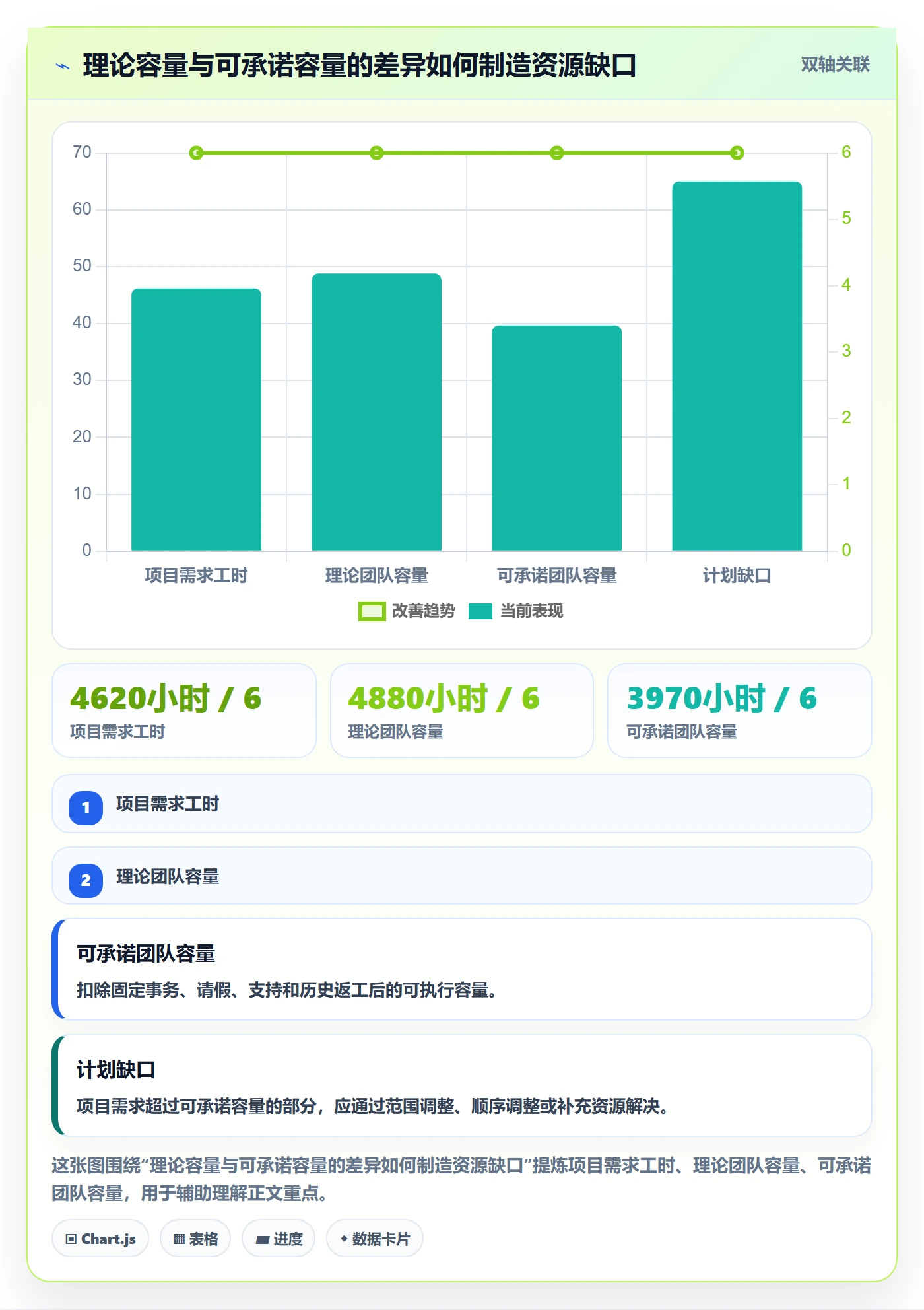Click the left axis value 70

tap(82, 153)
